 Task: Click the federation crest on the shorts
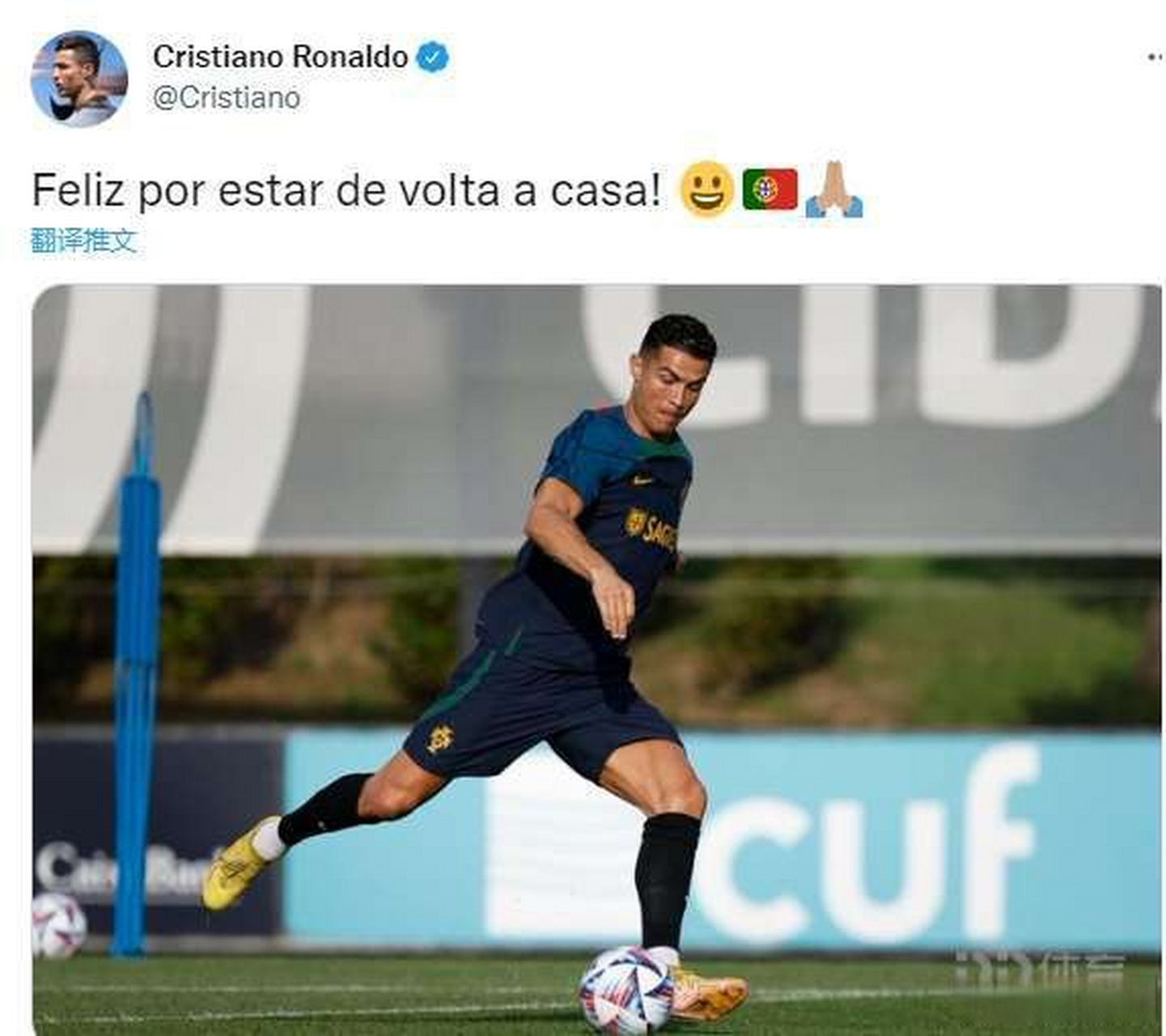pyautogui.click(x=441, y=738)
